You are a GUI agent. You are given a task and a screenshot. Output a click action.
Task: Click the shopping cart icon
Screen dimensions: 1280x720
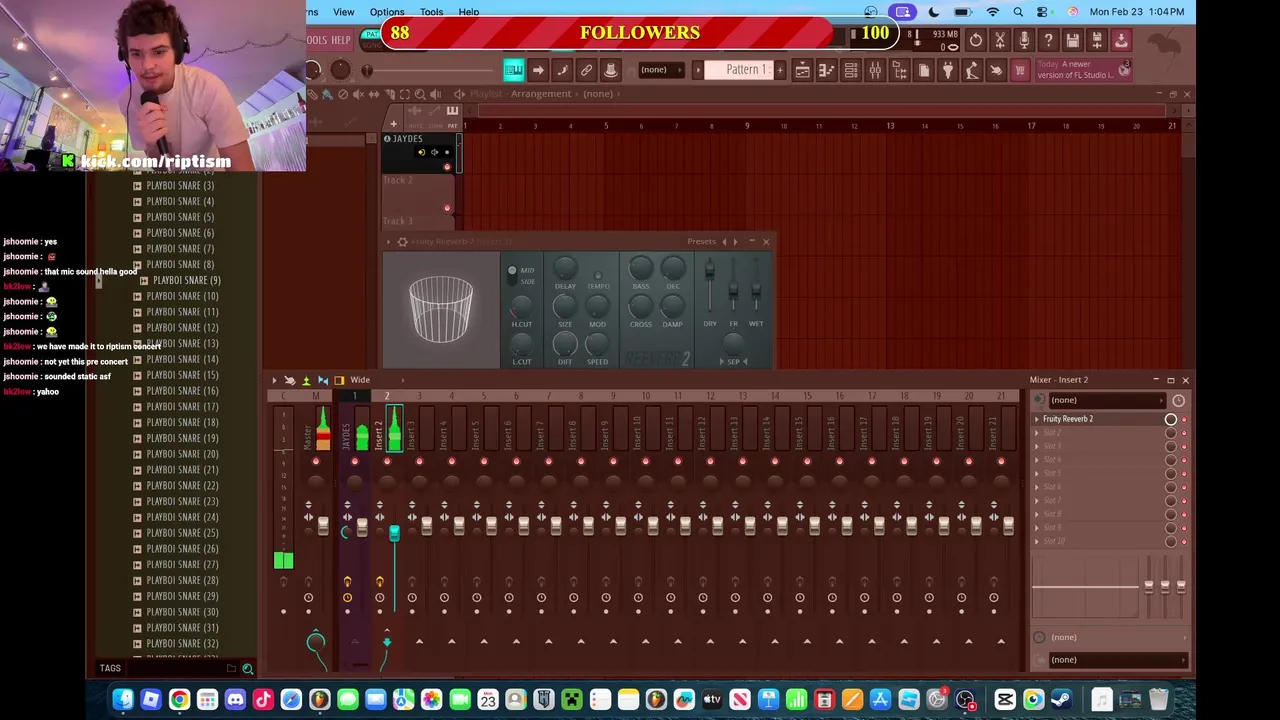(x=1020, y=70)
